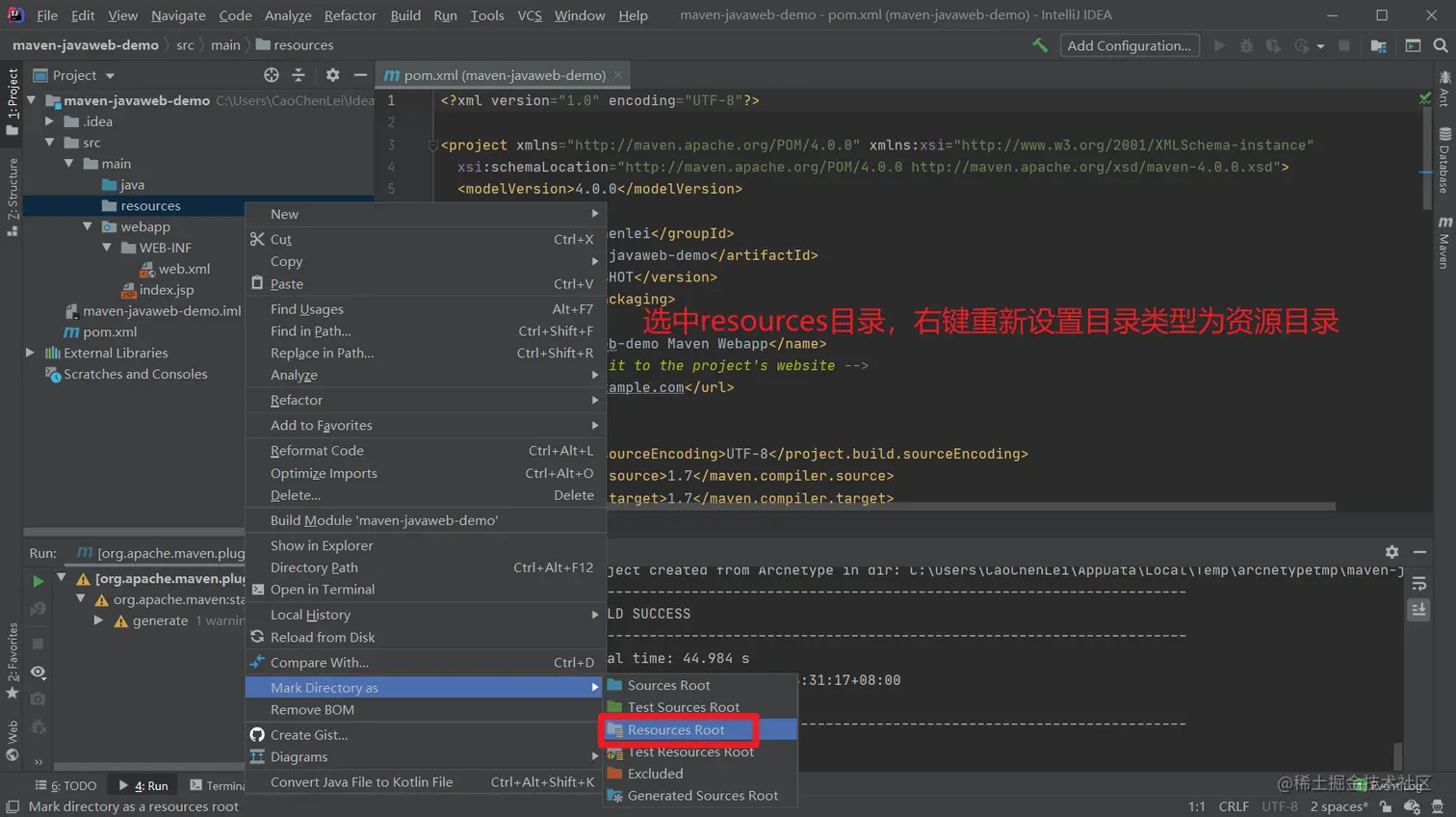This screenshot has width=1456, height=817.
Task: Hide the Run panel with minus icon
Action: point(1419,552)
